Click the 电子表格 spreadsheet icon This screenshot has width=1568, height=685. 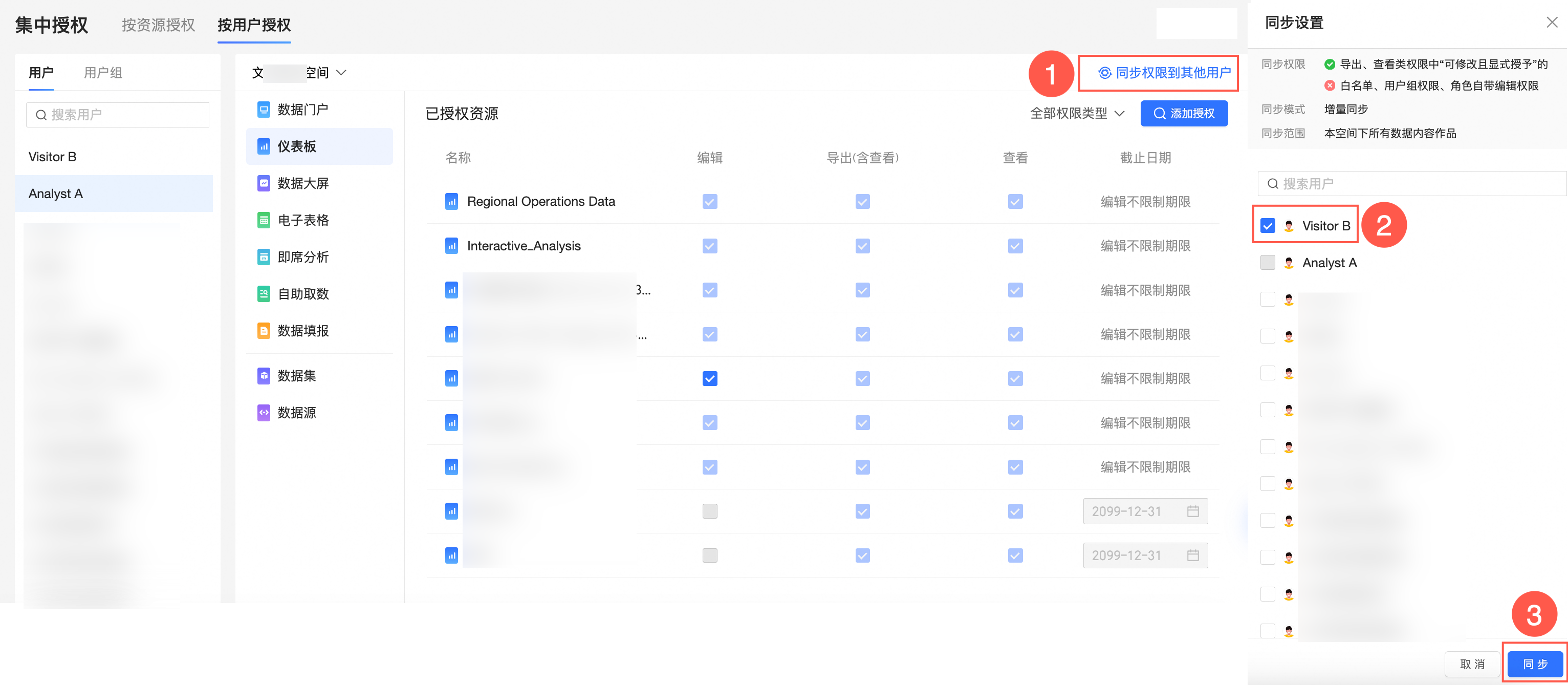pyautogui.click(x=264, y=221)
